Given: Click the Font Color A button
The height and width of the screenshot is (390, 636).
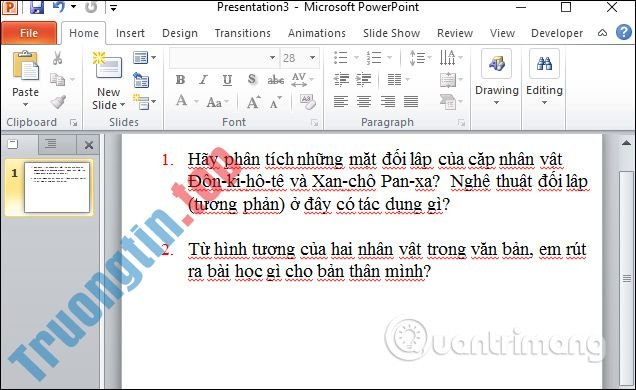Looking at the screenshot, I should pos(182,101).
